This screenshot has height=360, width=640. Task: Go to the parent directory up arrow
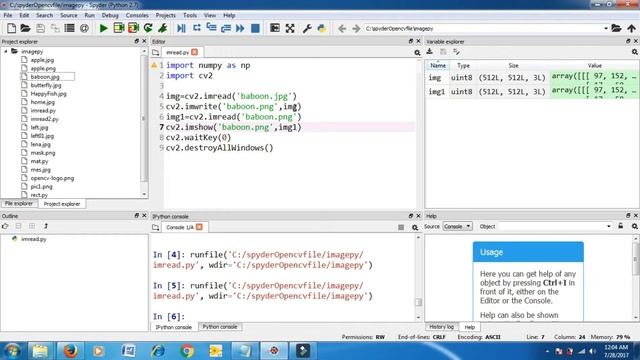coord(631,28)
